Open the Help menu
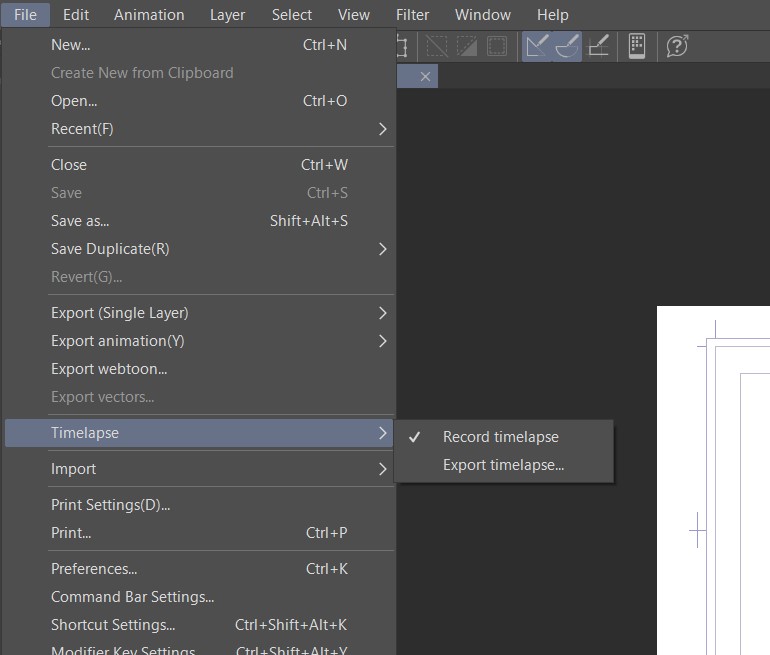 click(x=552, y=15)
